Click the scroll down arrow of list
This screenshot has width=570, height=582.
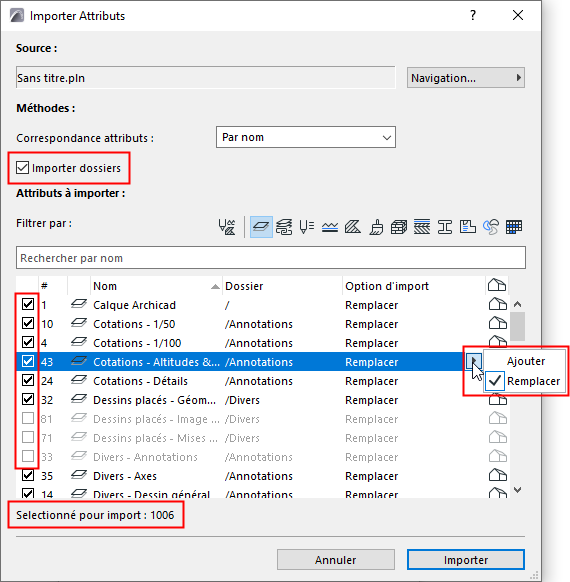click(518, 490)
